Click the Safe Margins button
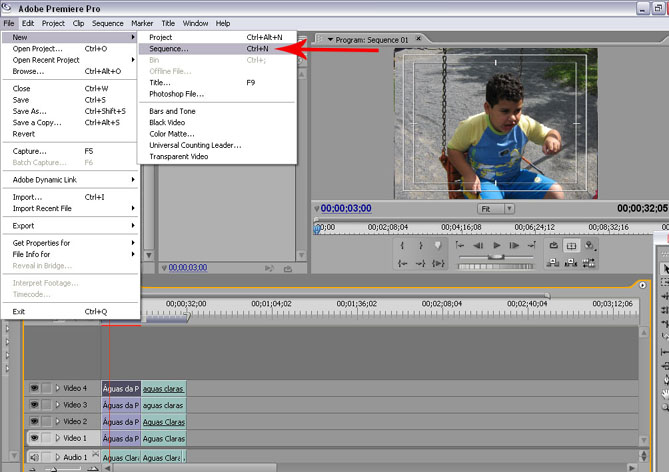Viewport: 669px width, 472px height. [572, 245]
